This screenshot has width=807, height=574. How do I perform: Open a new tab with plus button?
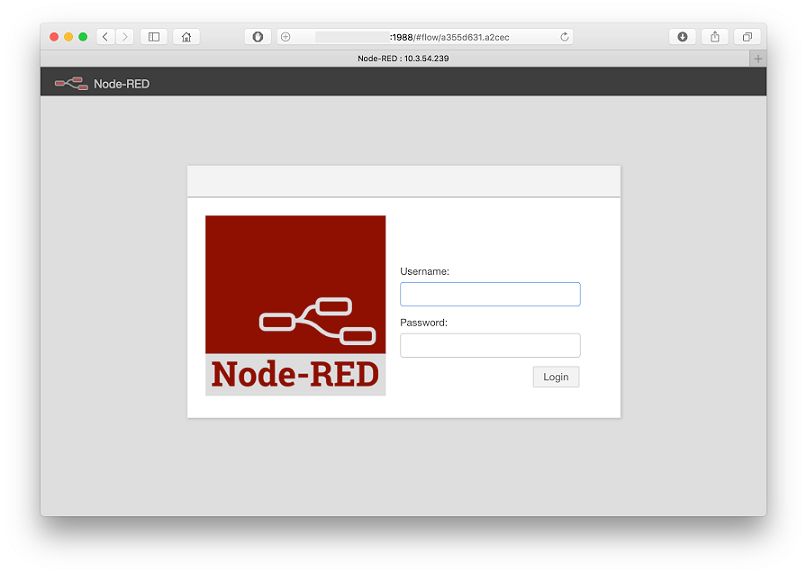pos(758,59)
